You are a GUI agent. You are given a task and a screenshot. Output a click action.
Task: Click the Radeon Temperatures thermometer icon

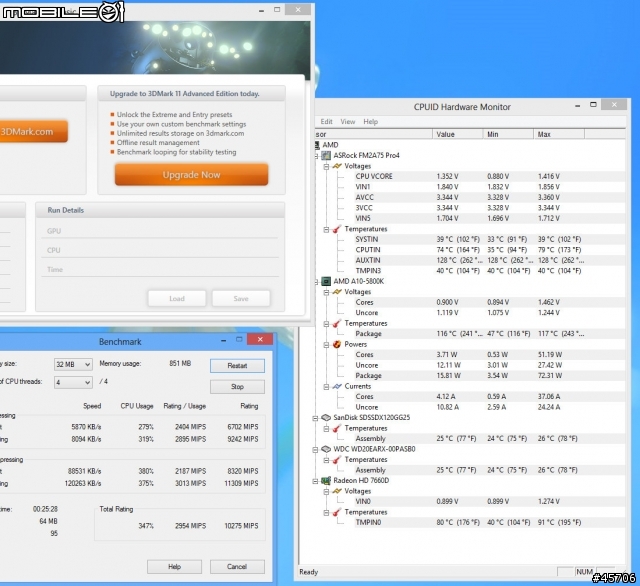click(337, 512)
